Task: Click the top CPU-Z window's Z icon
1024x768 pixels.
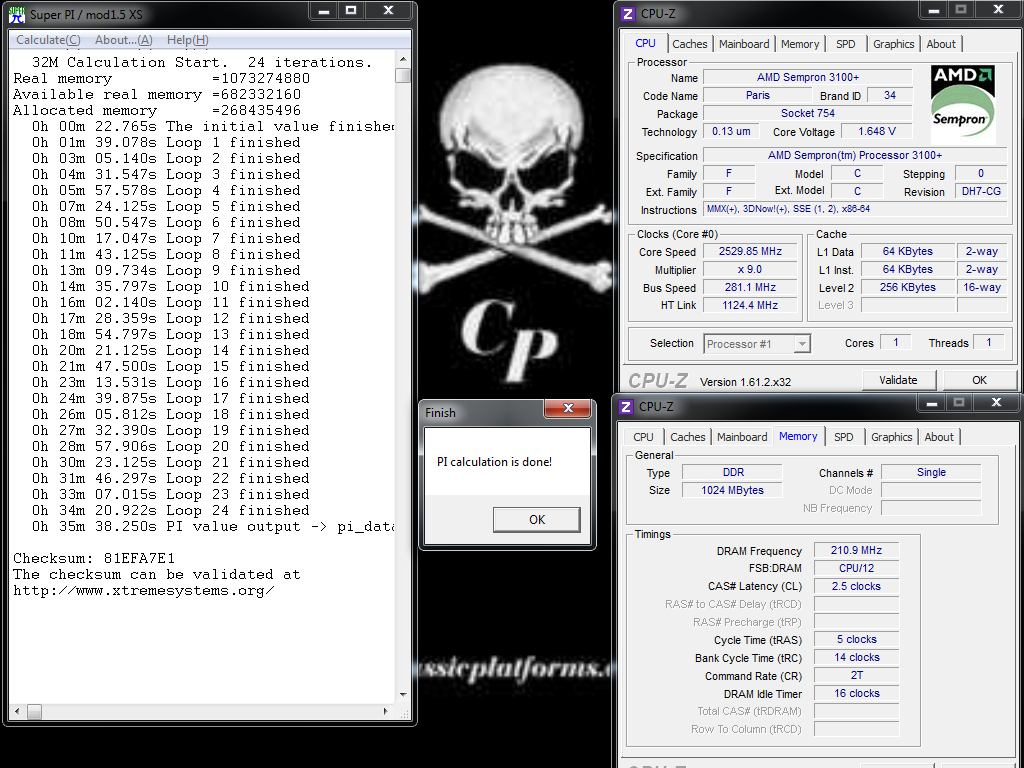Action: pyautogui.click(x=628, y=14)
